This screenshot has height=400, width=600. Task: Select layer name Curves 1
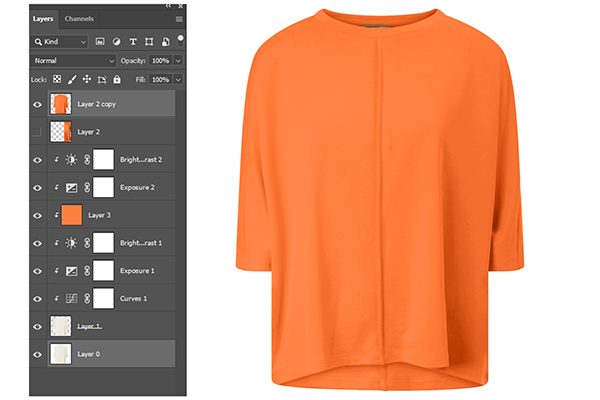(133, 299)
